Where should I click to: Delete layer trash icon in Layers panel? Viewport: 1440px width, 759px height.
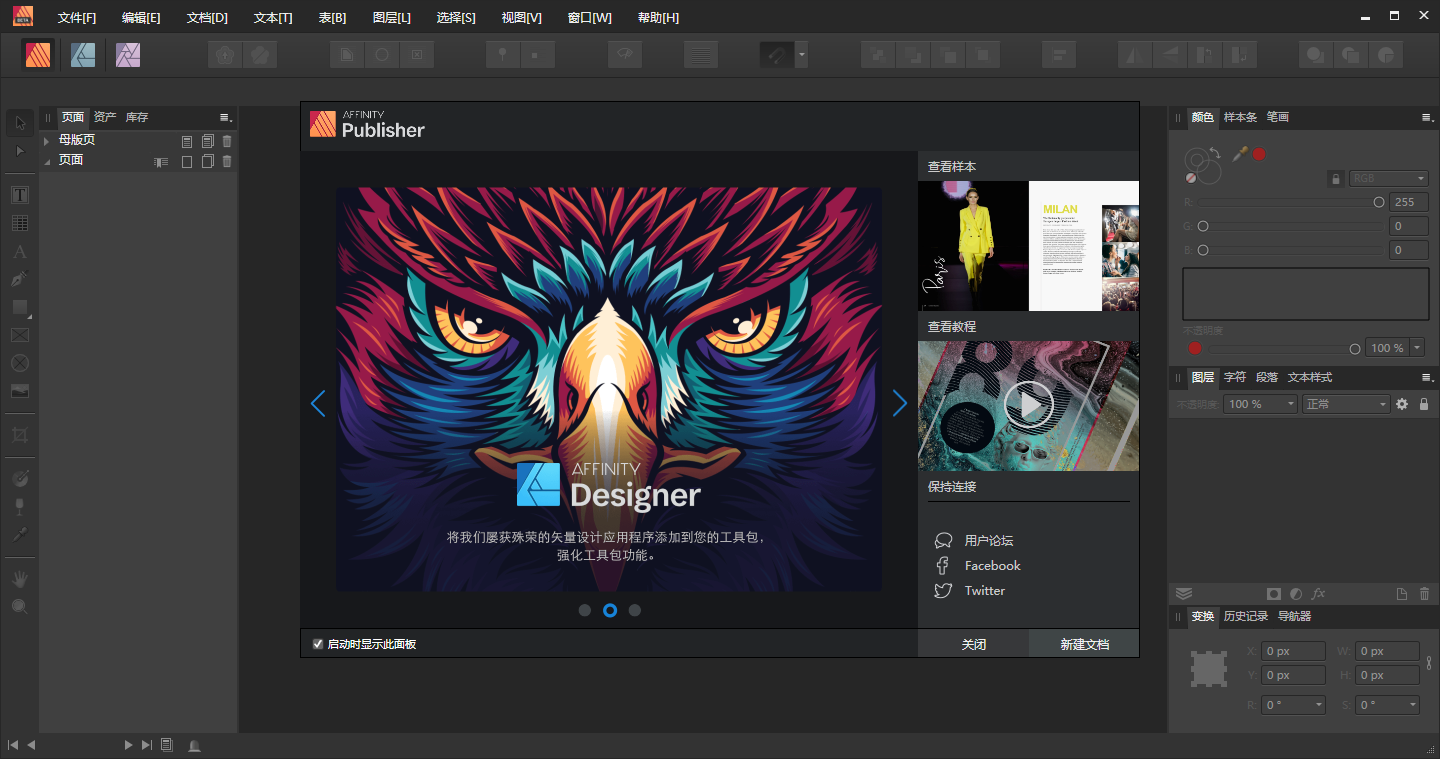coord(1424,594)
